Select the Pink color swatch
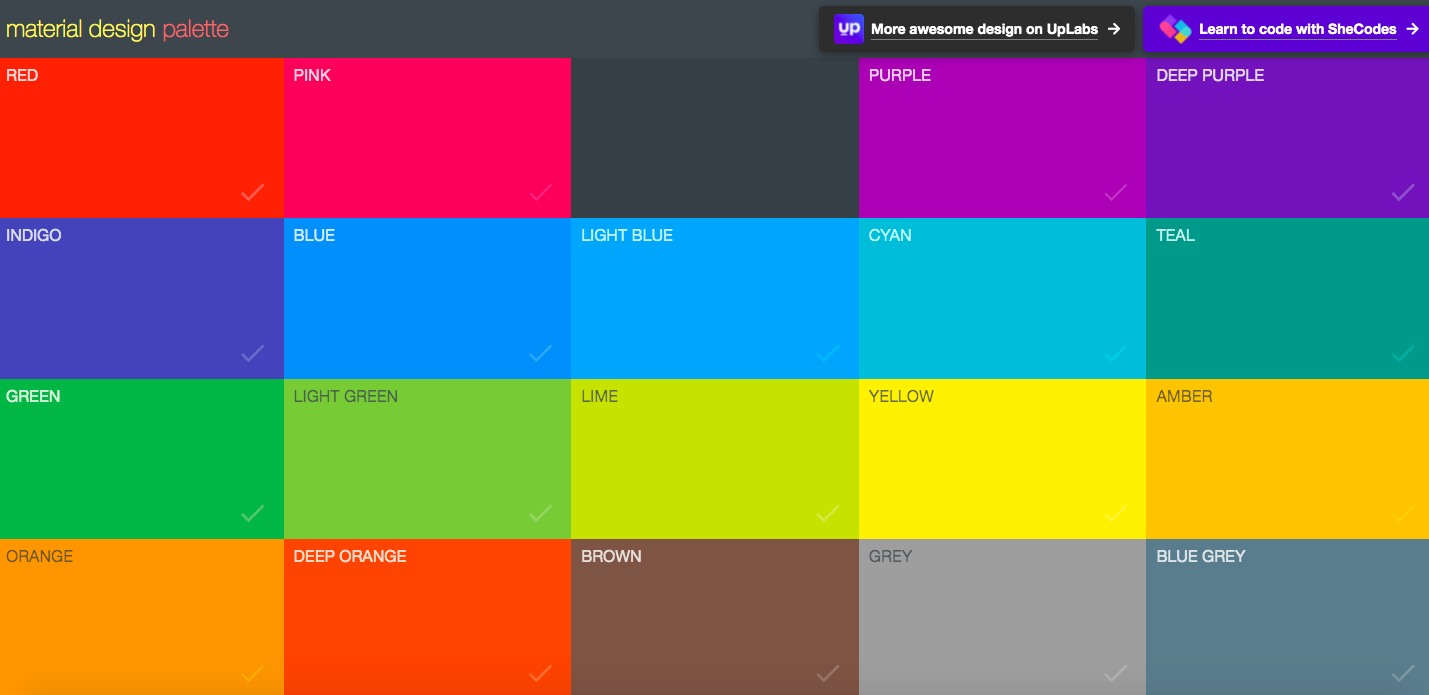1429x695 pixels. click(427, 137)
